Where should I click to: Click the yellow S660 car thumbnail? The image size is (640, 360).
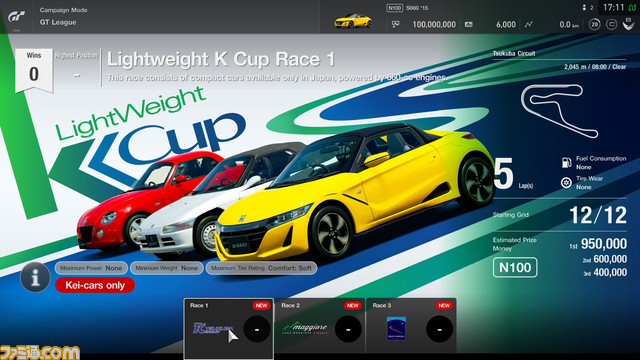coord(353,21)
